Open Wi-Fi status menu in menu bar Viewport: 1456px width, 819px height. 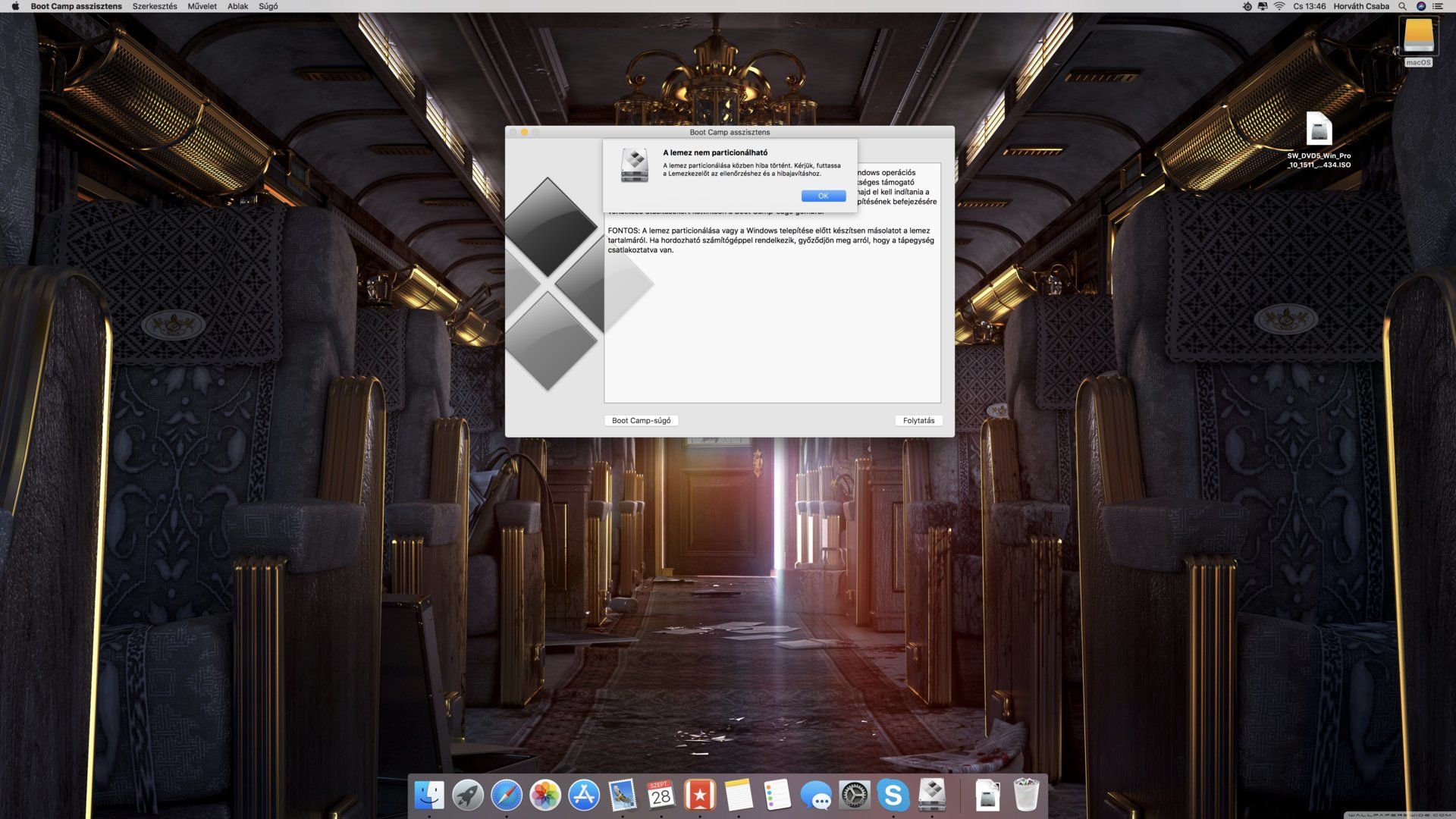tap(1279, 6)
